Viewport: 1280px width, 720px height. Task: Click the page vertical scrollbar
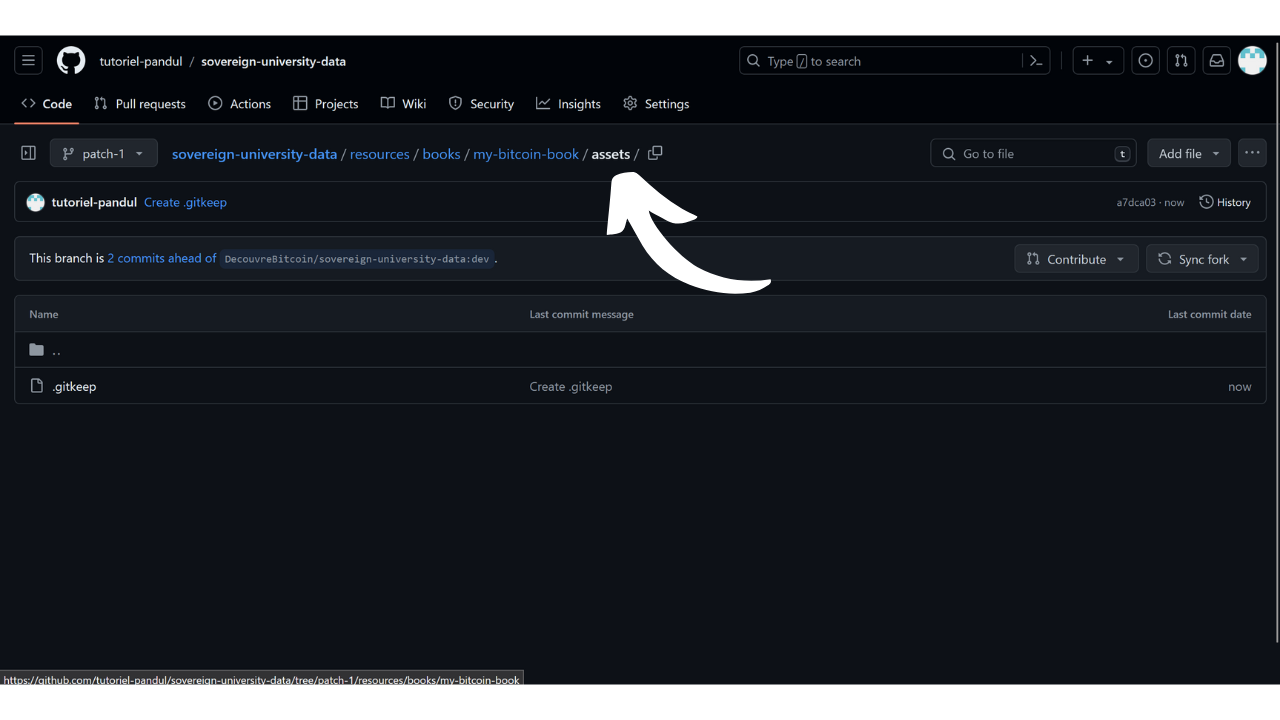[x=1276, y=340]
